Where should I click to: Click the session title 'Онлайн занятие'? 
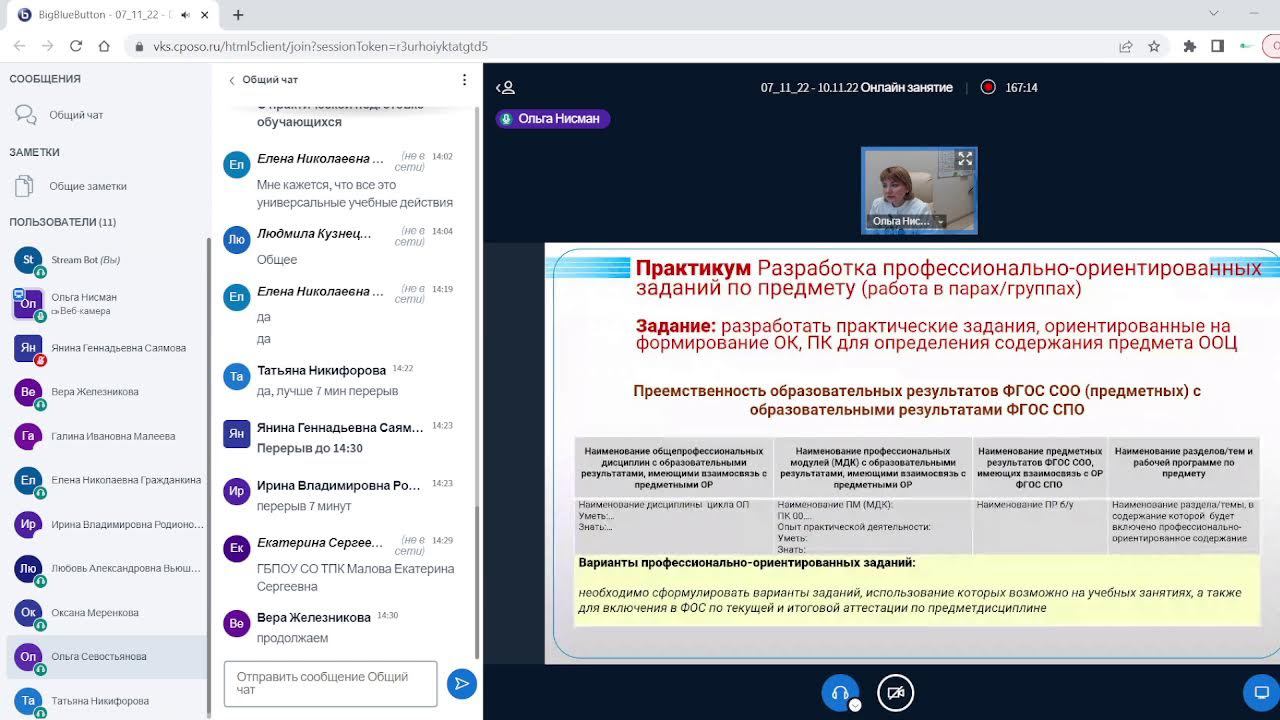click(907, 88)
